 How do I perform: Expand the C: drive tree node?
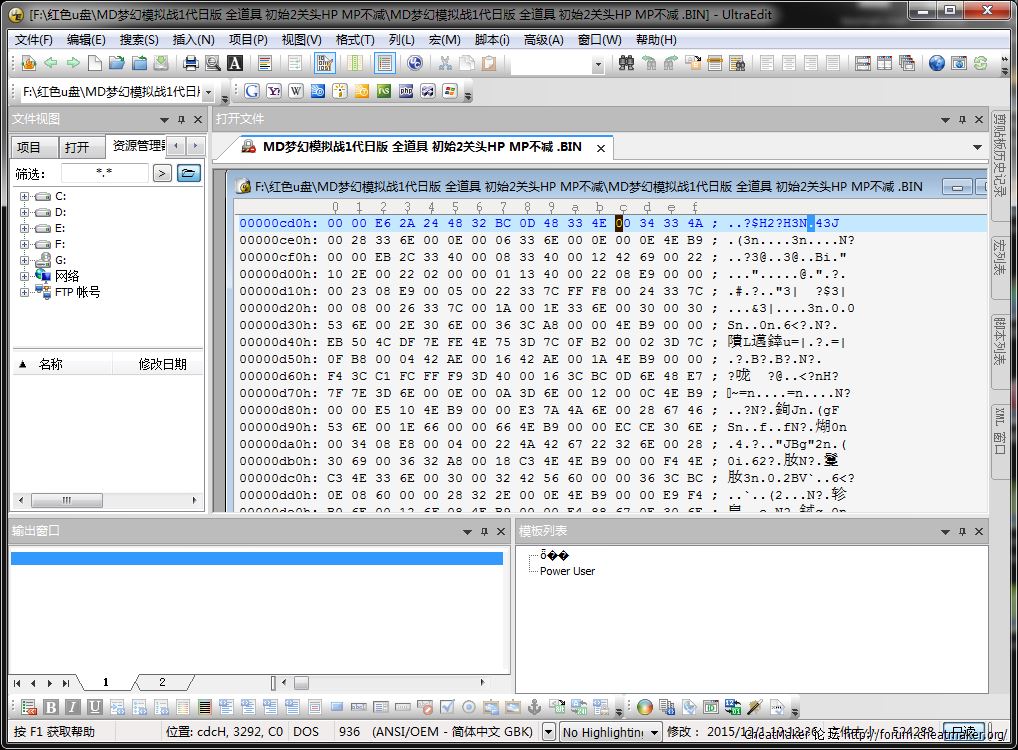[25, 196]
